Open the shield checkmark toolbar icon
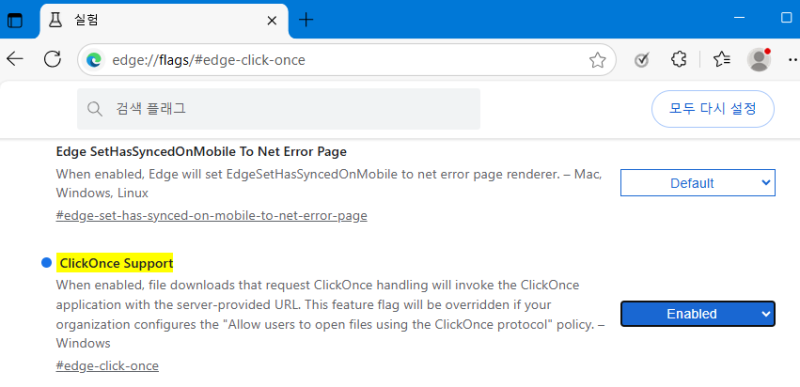Viewport: 800px width, 387px height. [641, 60]
